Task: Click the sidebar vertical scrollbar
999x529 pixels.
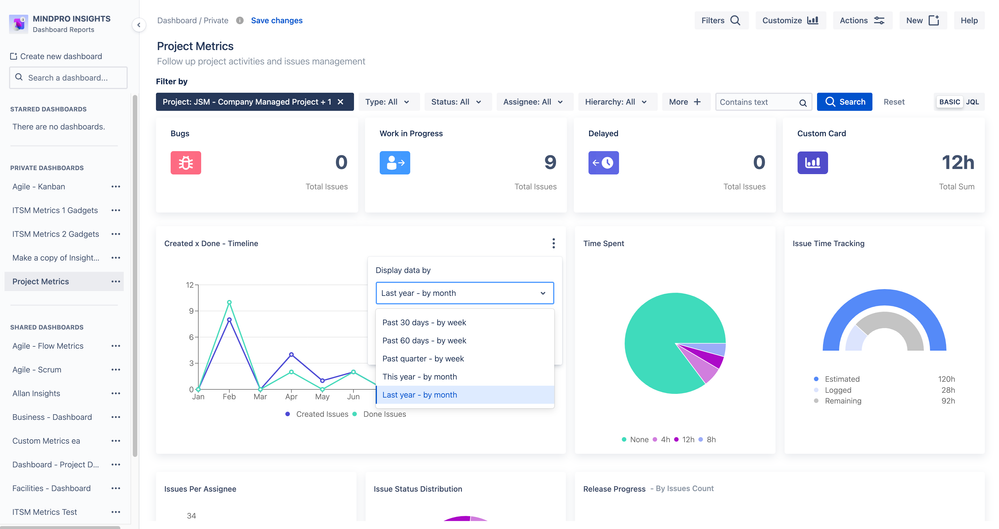Action: (x=135, y=275)
